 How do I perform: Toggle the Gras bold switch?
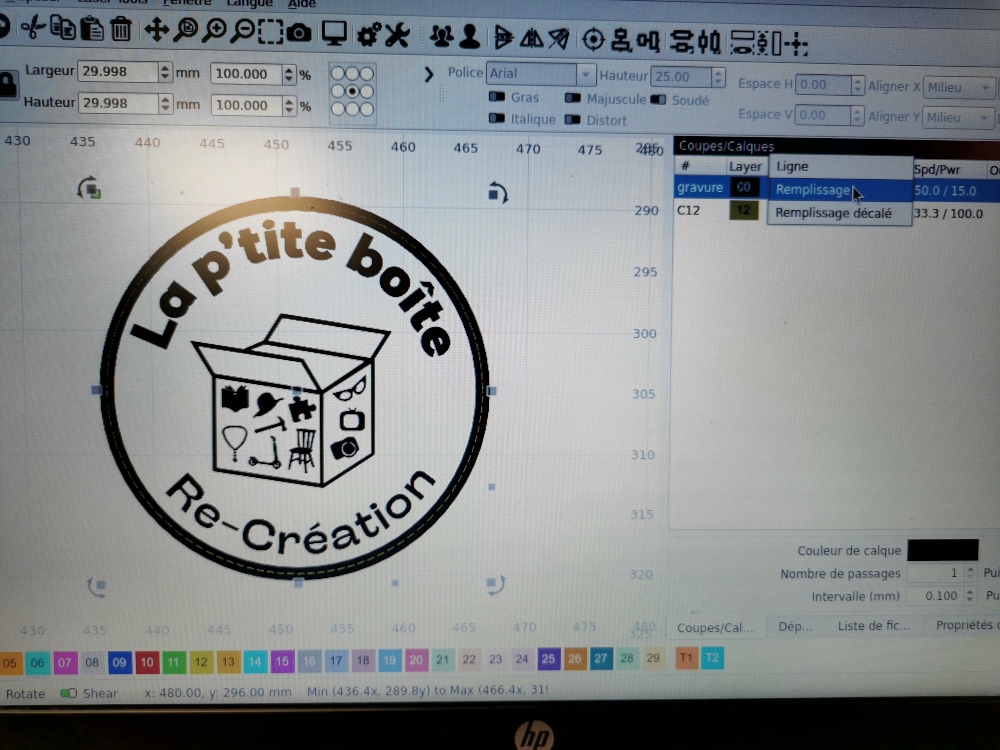click(497, 98)
